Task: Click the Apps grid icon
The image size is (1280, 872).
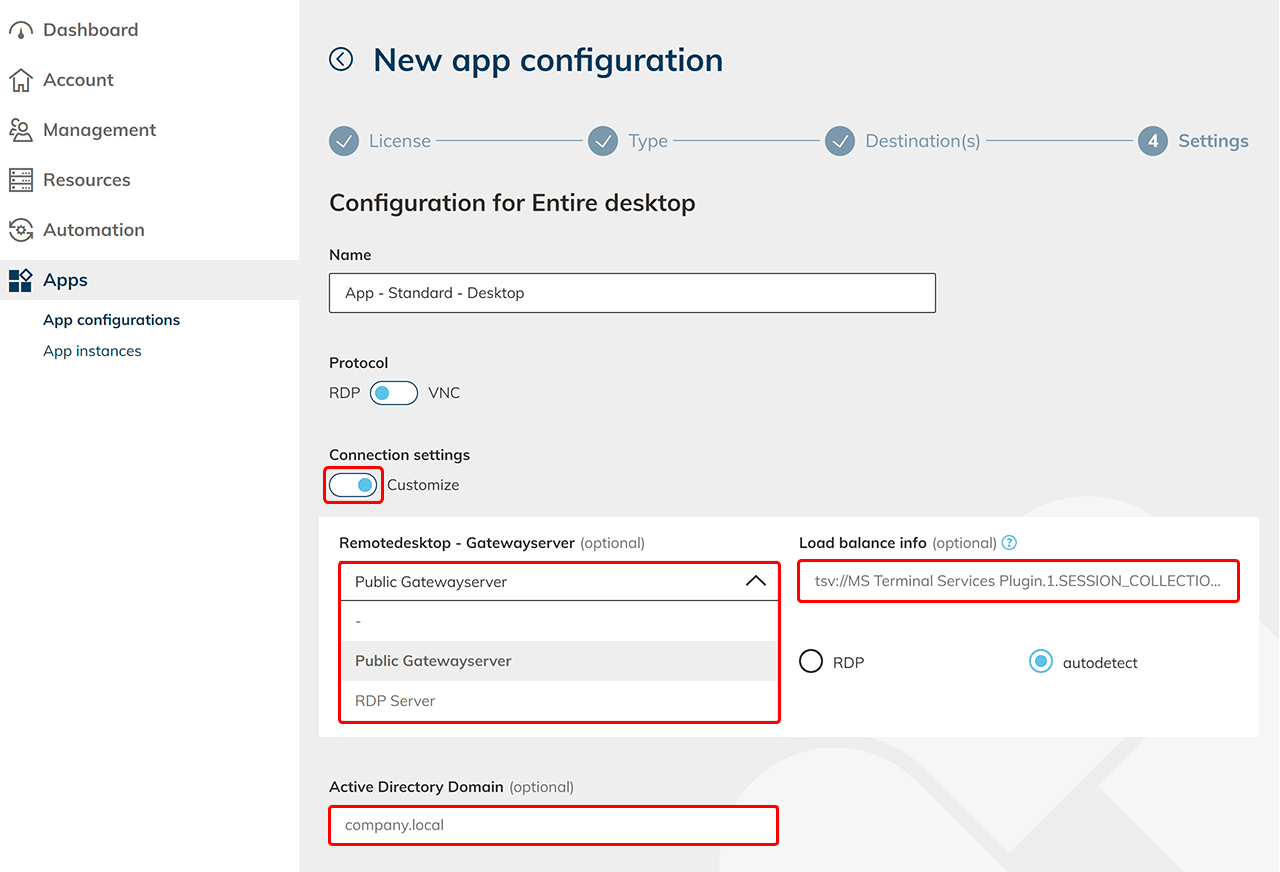Action: (21, 280)
